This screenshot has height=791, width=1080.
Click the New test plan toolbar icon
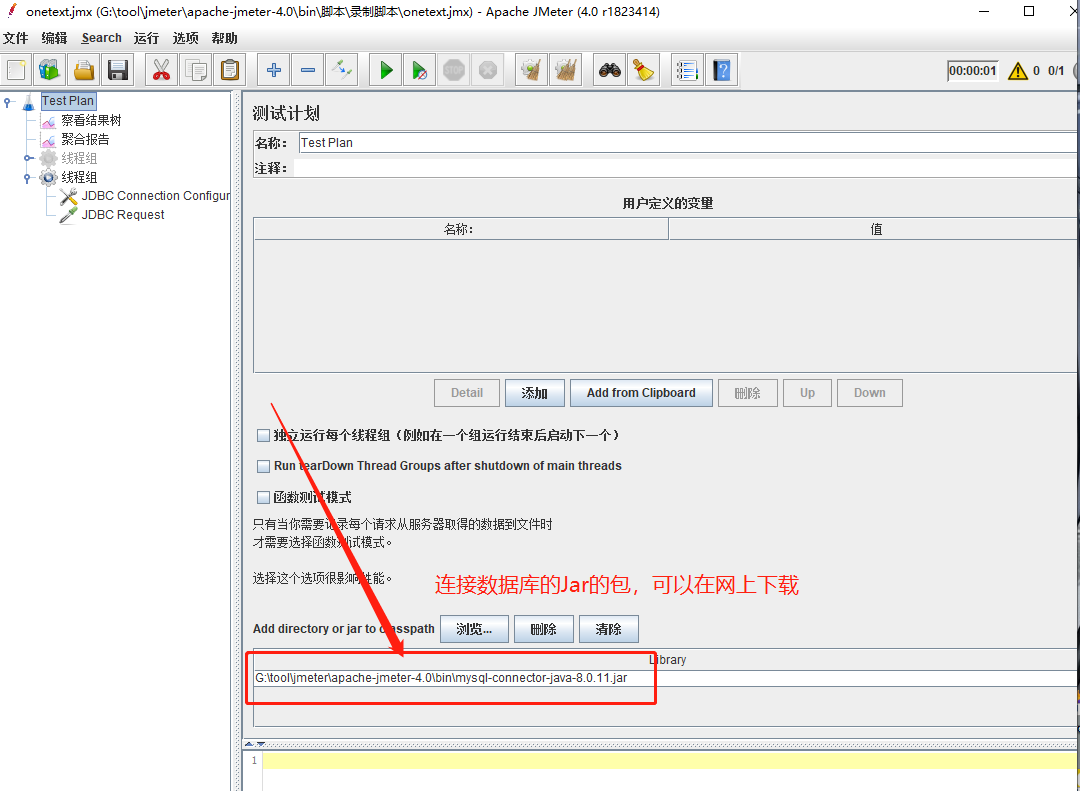coord(16,70)
